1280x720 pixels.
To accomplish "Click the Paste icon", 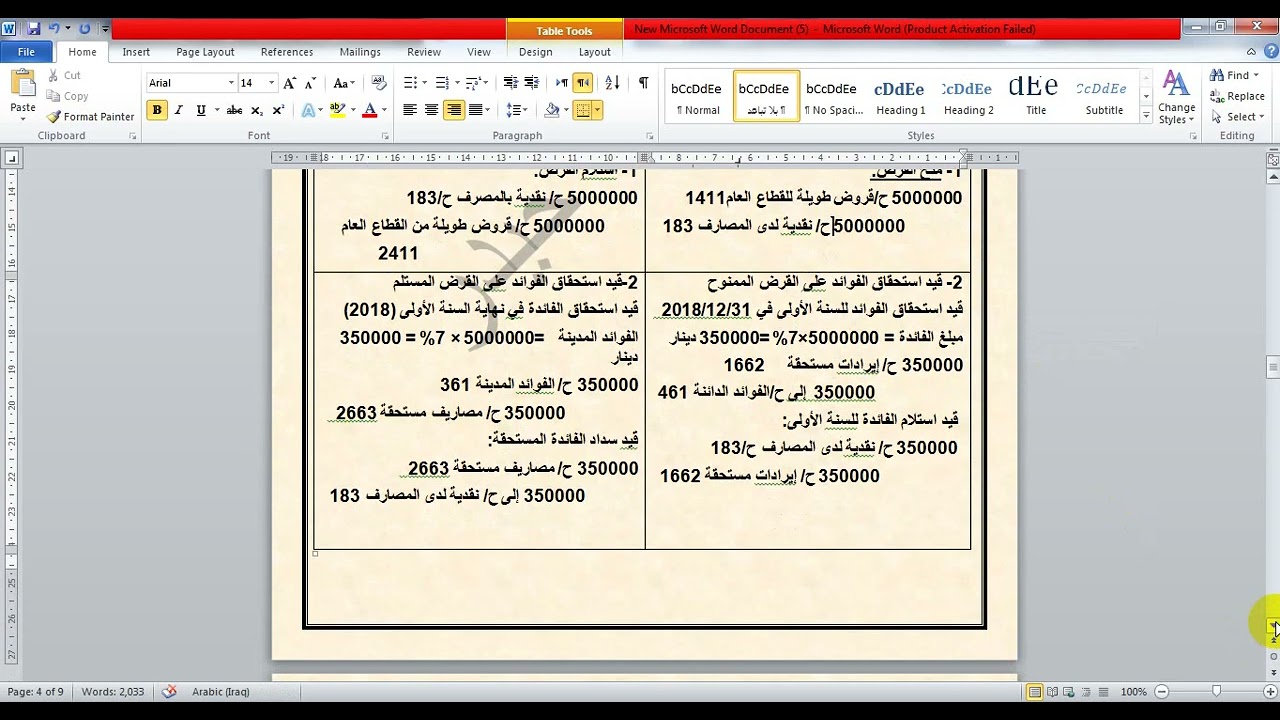I will [x=22, y=84].
